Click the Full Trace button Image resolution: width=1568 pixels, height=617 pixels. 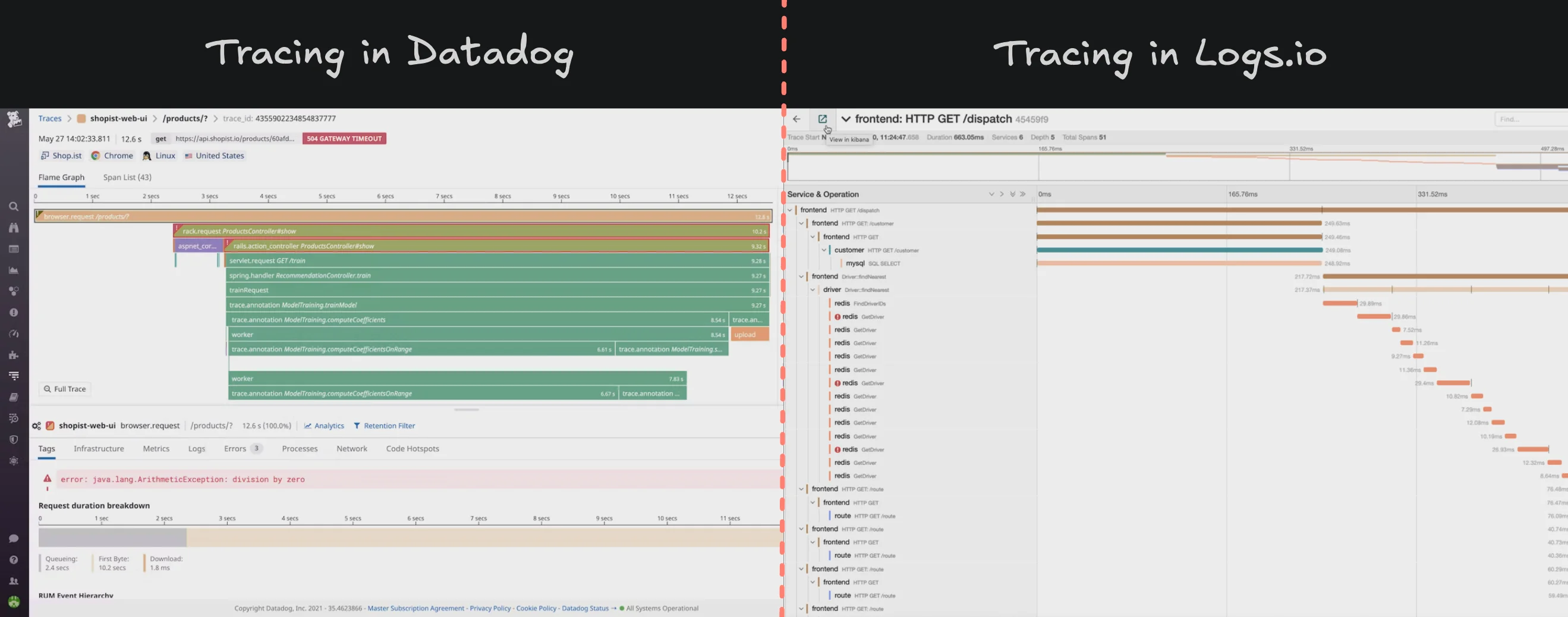[x=64, y=389]
